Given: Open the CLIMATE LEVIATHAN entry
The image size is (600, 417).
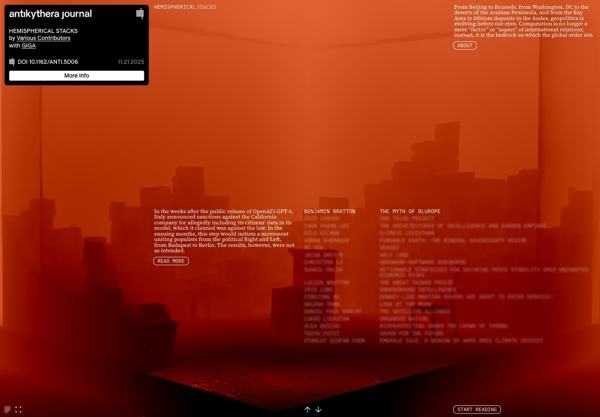Looking at the screenshot, I should 407,233.
